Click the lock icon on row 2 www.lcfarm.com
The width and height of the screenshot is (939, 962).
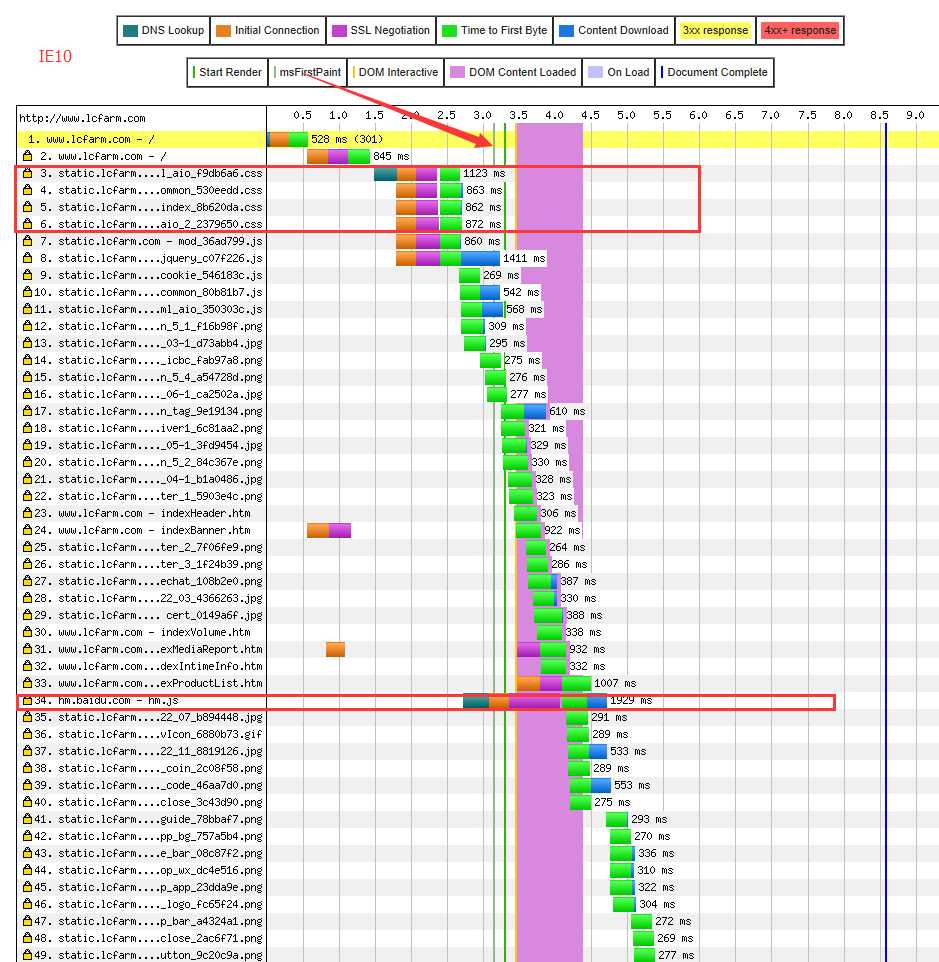click(x=27, y=156)
